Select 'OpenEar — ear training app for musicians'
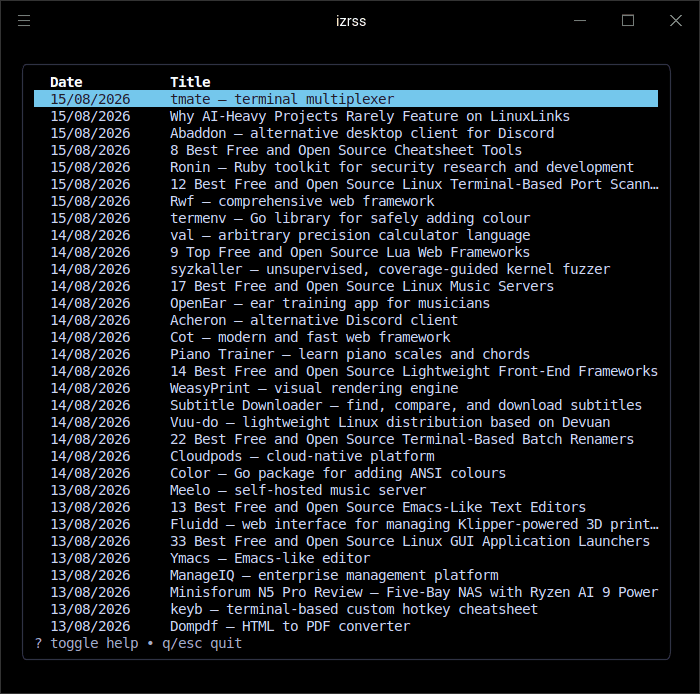700x694 pixels. click(346, 303)
